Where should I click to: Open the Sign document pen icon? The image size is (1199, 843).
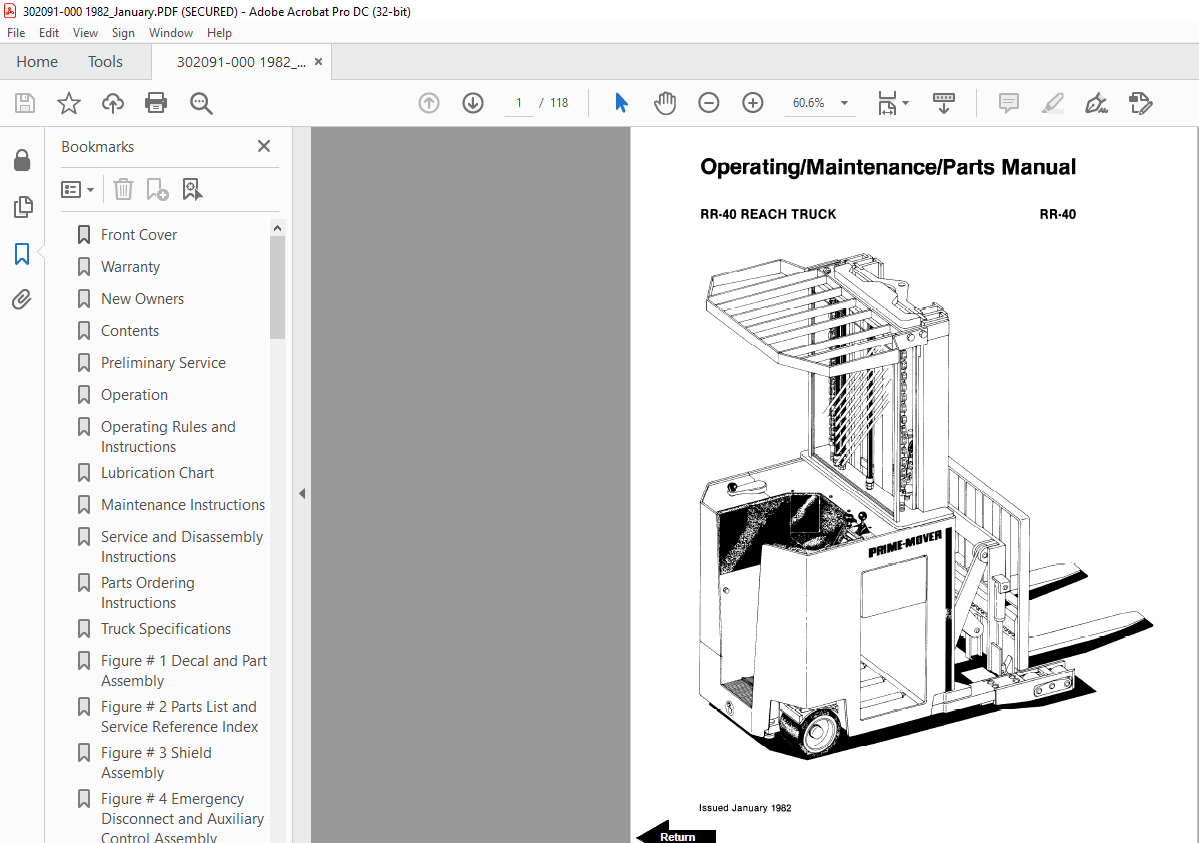[1097, 103]
